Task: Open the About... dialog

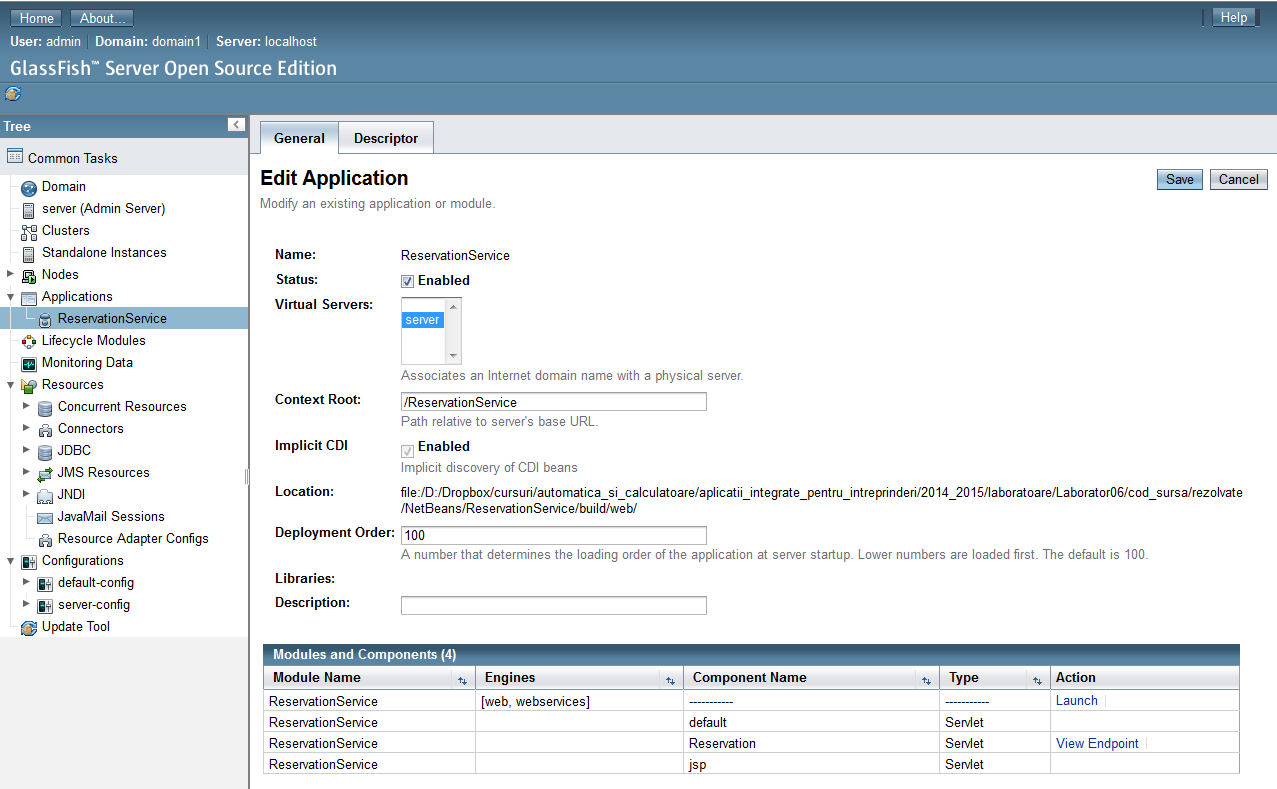Action: click(103, 18)
